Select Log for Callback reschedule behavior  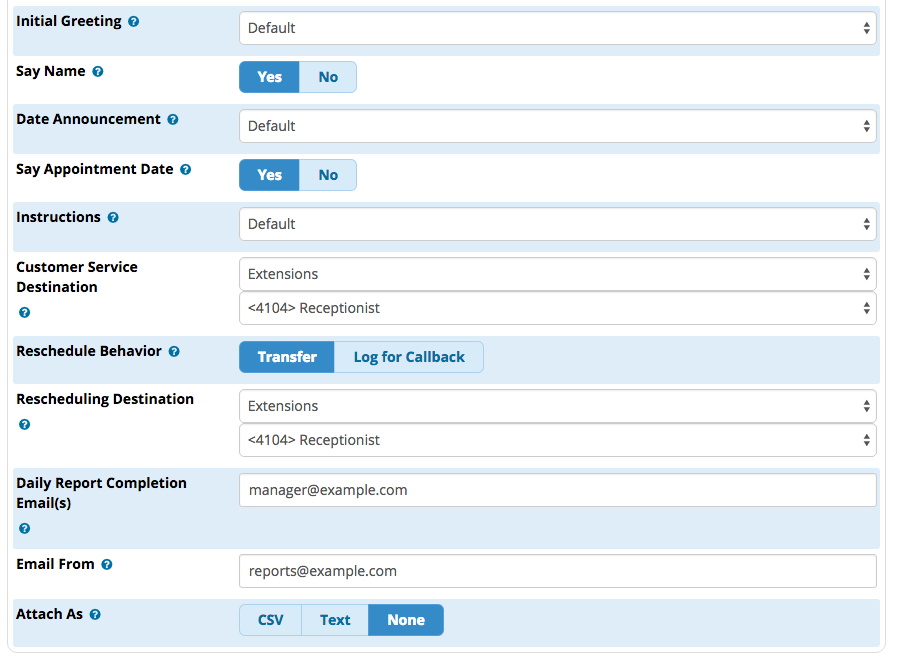[x=409, y=357]
